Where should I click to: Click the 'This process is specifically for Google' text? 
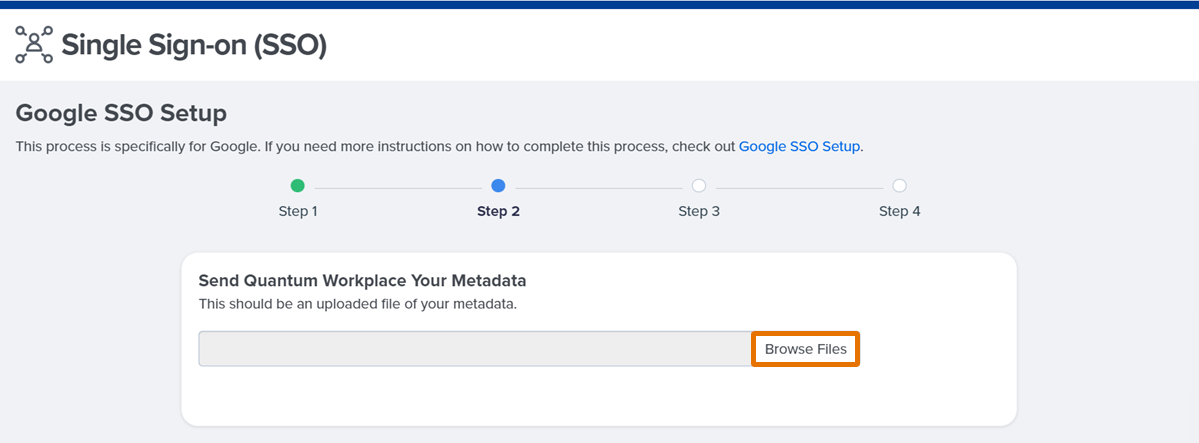138,146
